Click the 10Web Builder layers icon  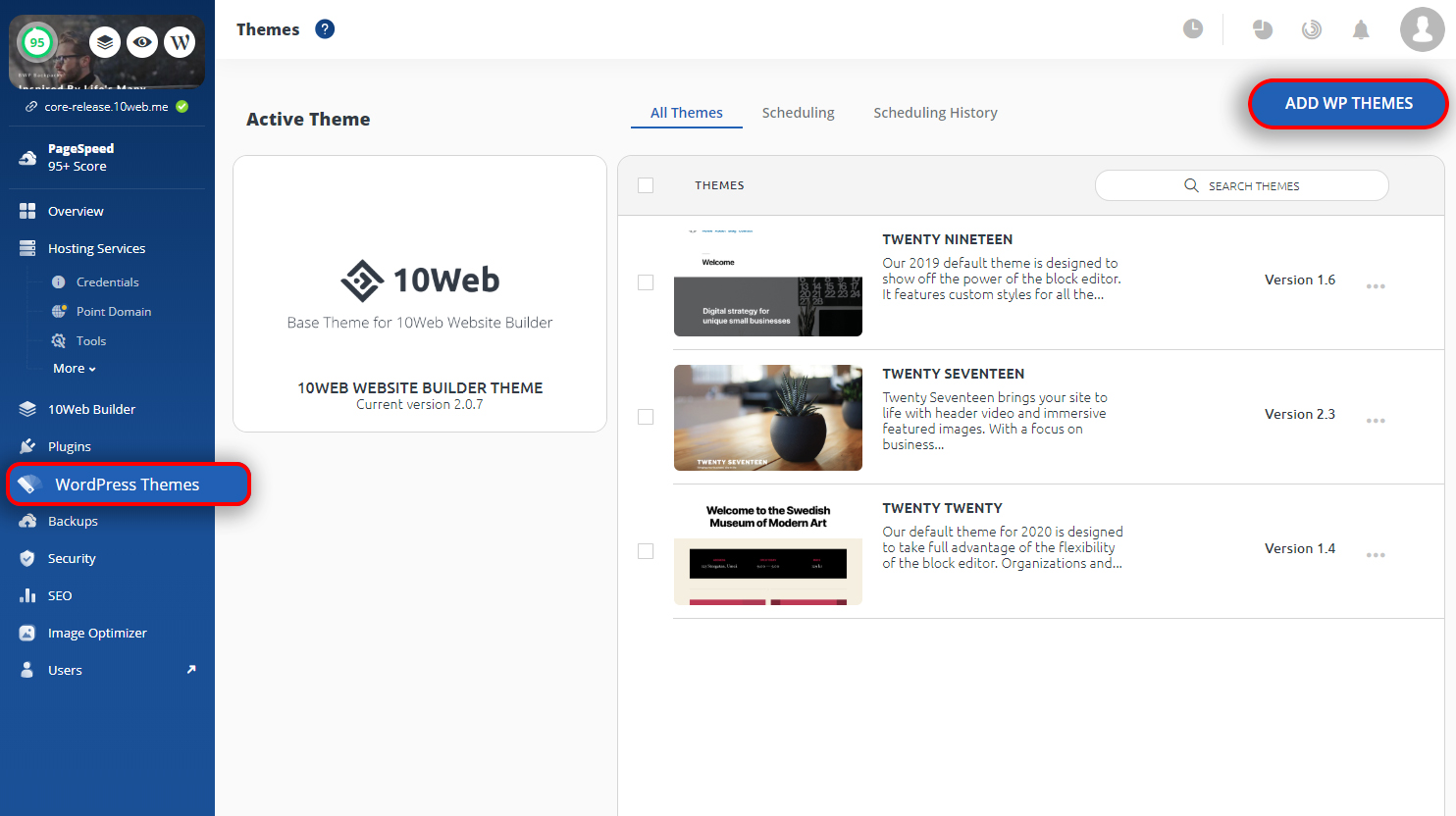pyautogui.click(x=27, y=409)
